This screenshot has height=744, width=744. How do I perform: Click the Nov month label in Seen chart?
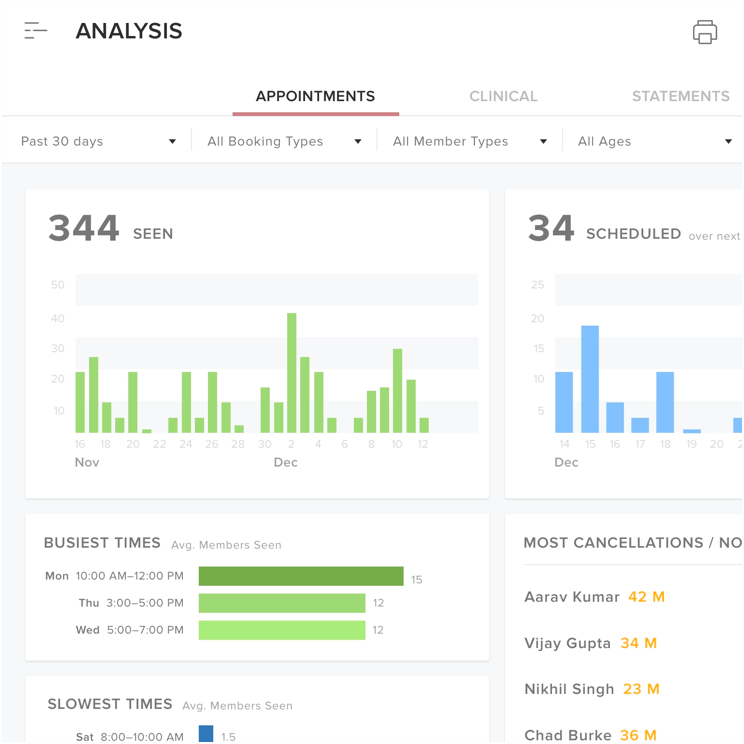pos(87,463)
